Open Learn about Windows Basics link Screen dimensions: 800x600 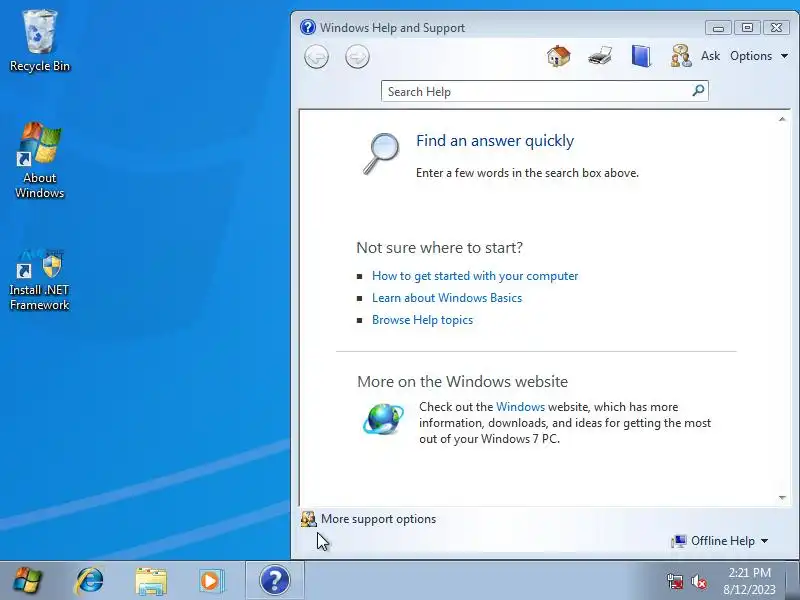click(x=447, y=298)
